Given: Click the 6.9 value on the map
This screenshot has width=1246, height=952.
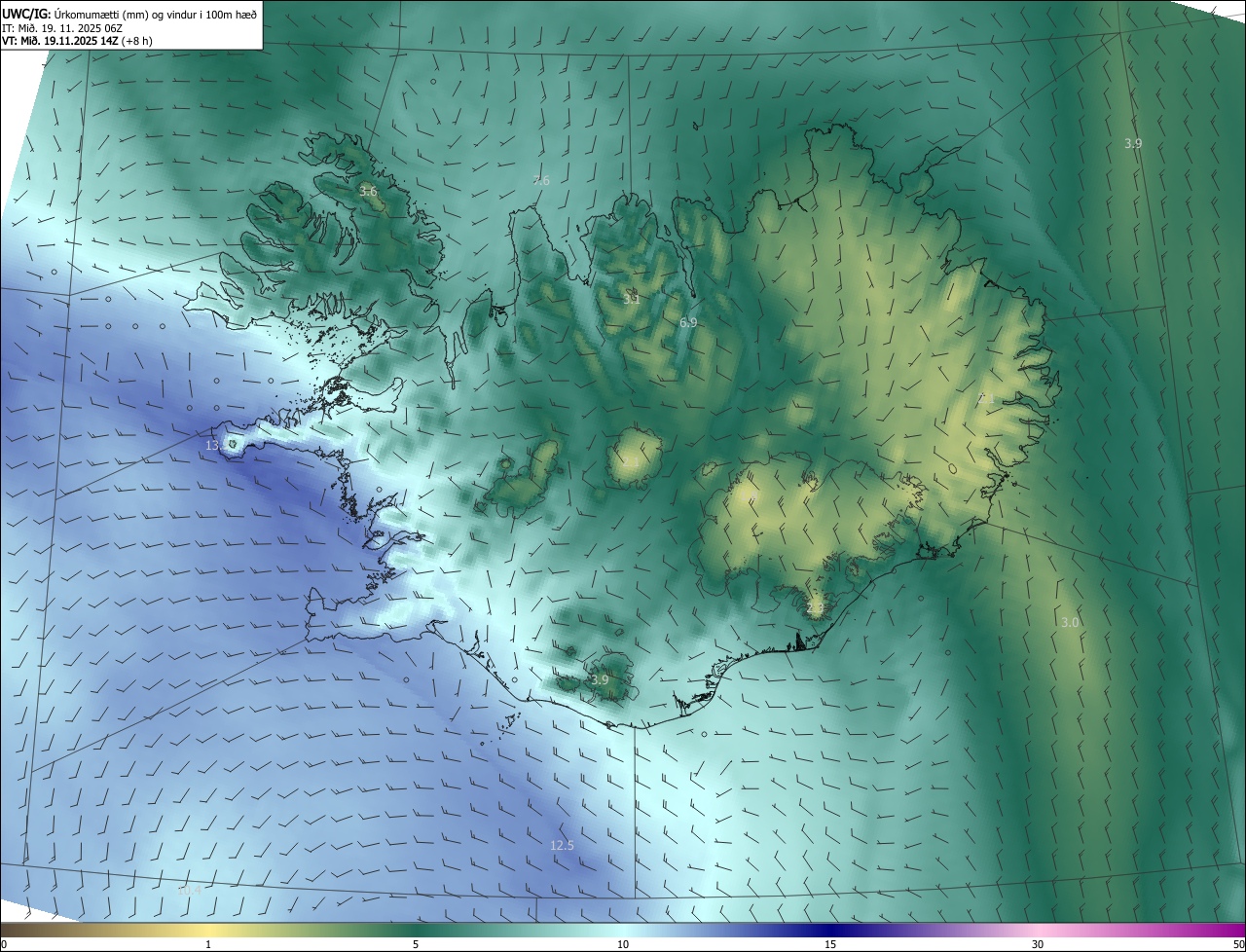Looking at the screenshot, I should point(688,322).
